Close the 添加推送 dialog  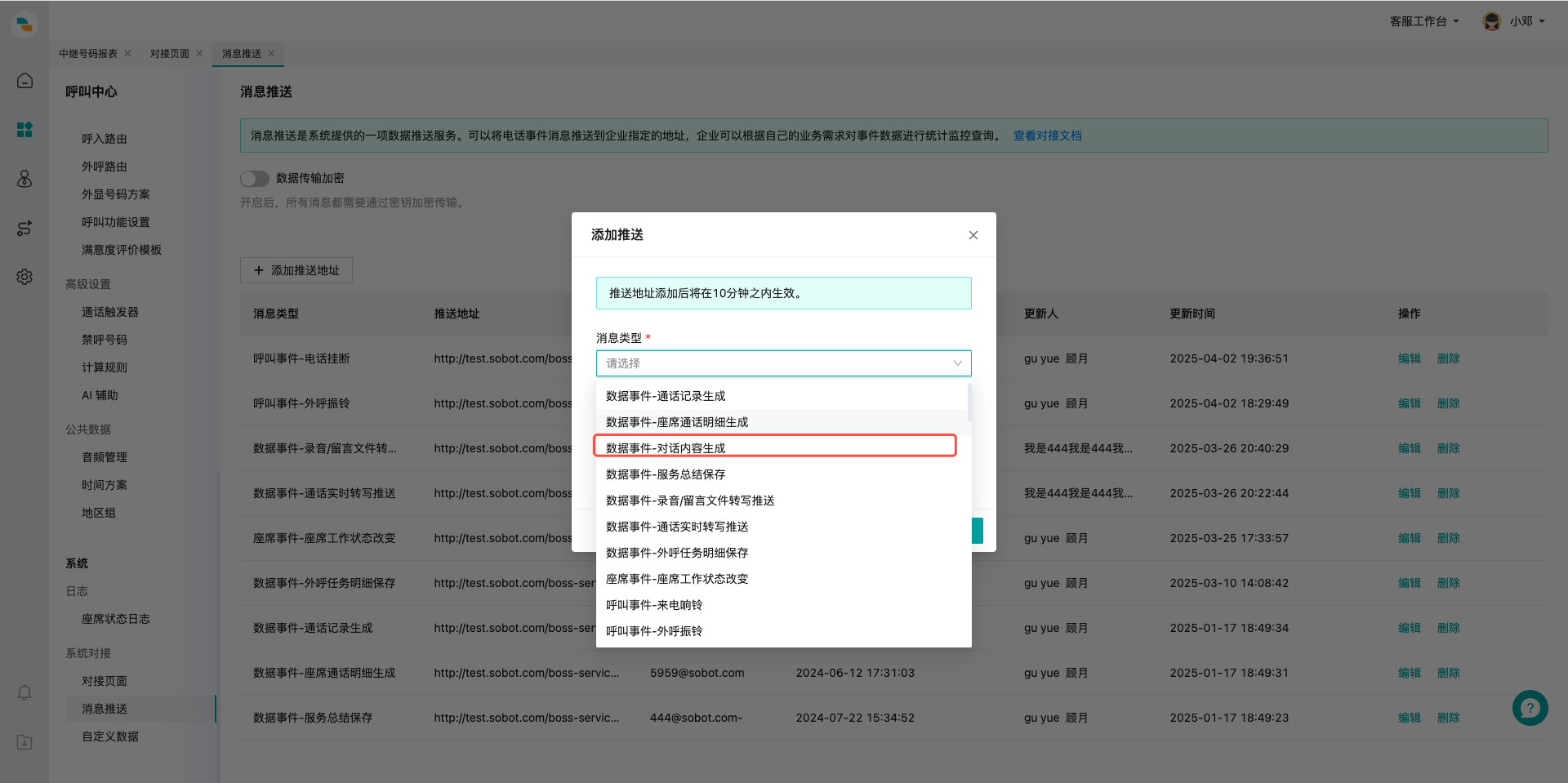tap(973, 234)
